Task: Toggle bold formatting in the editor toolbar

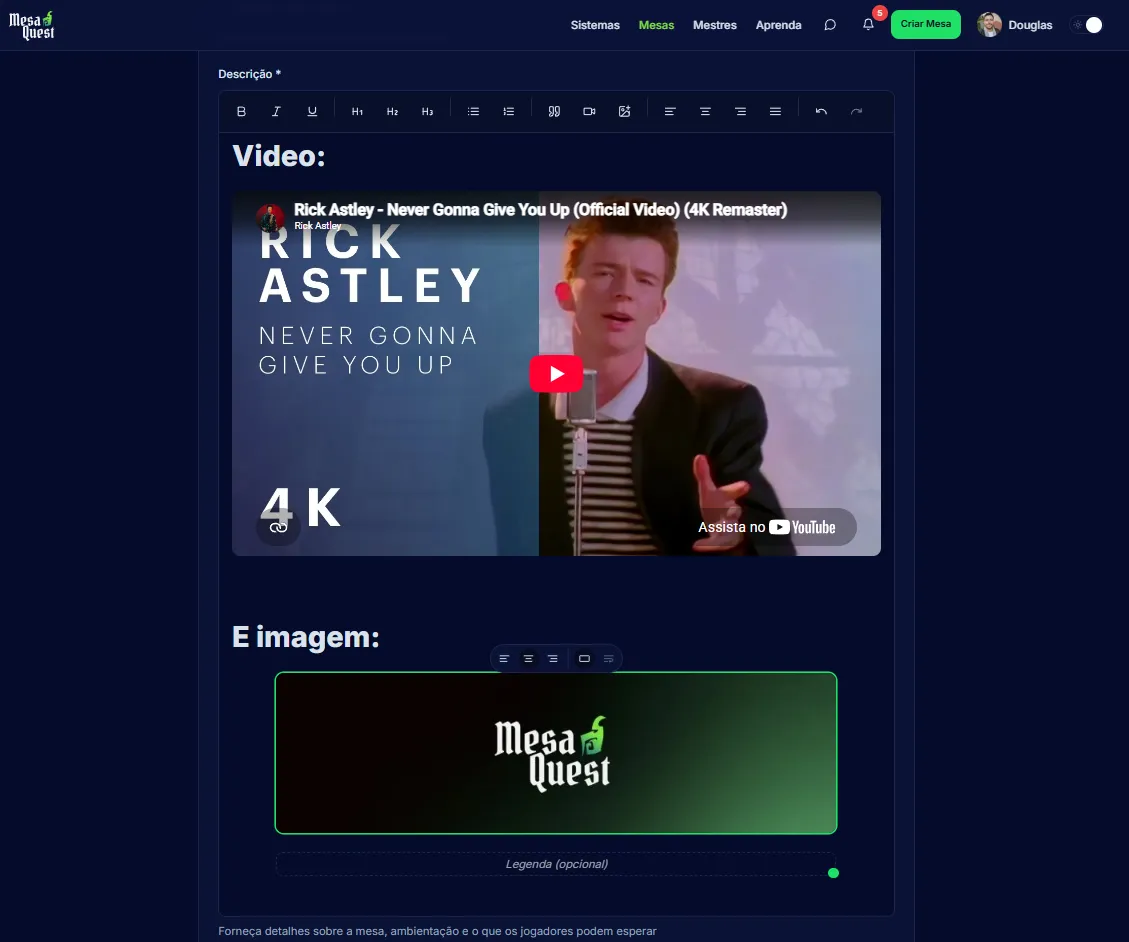Action: click(x=241, y=112)
